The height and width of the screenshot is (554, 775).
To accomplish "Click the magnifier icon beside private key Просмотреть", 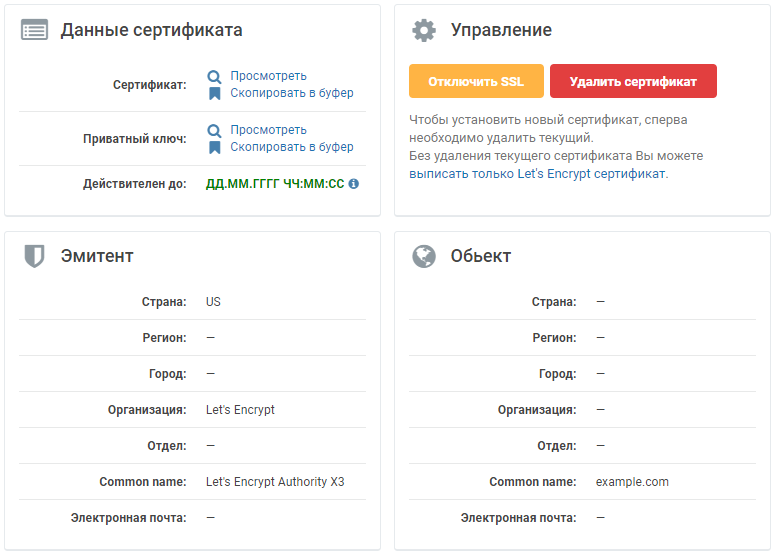I will [214, 130].
